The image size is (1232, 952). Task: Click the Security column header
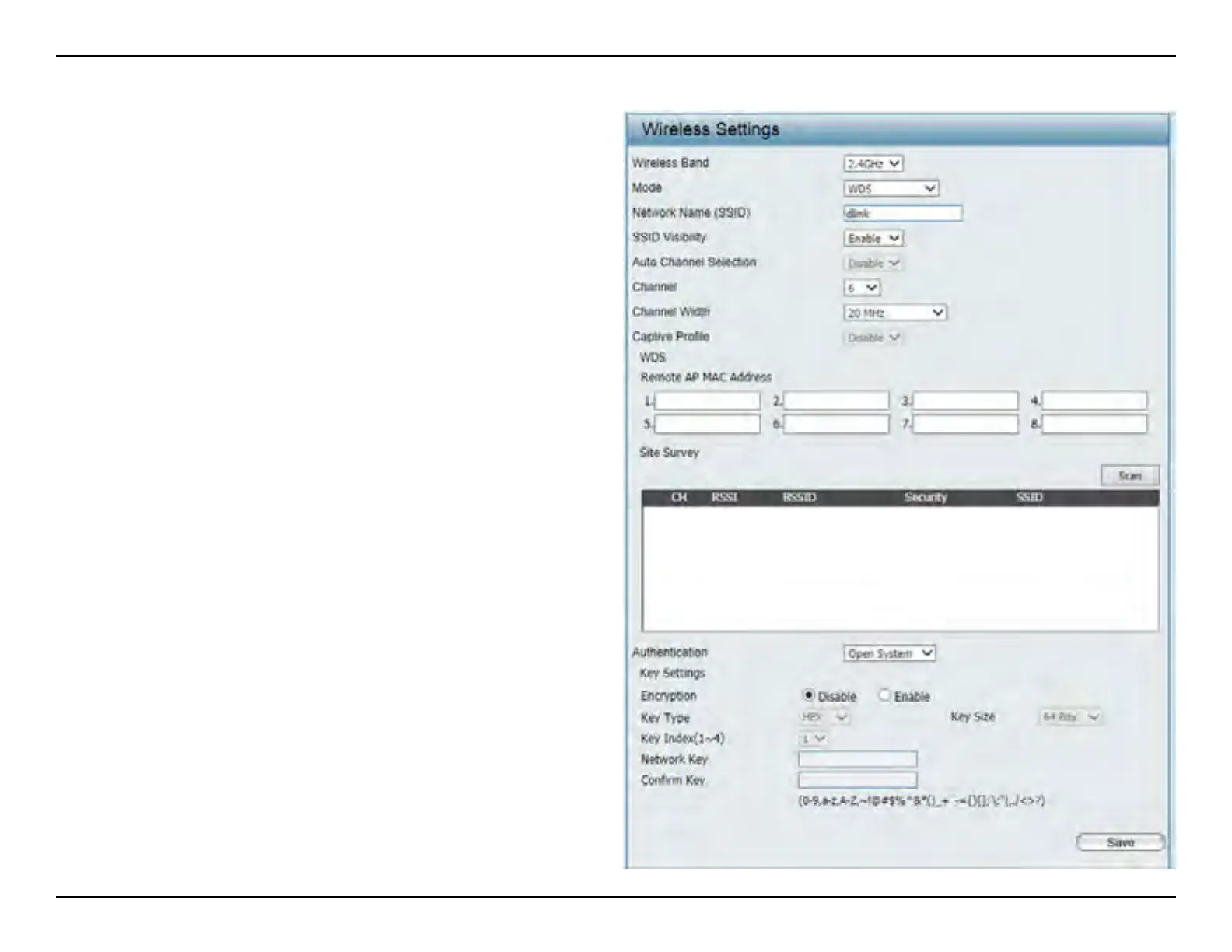coord(926,497)
